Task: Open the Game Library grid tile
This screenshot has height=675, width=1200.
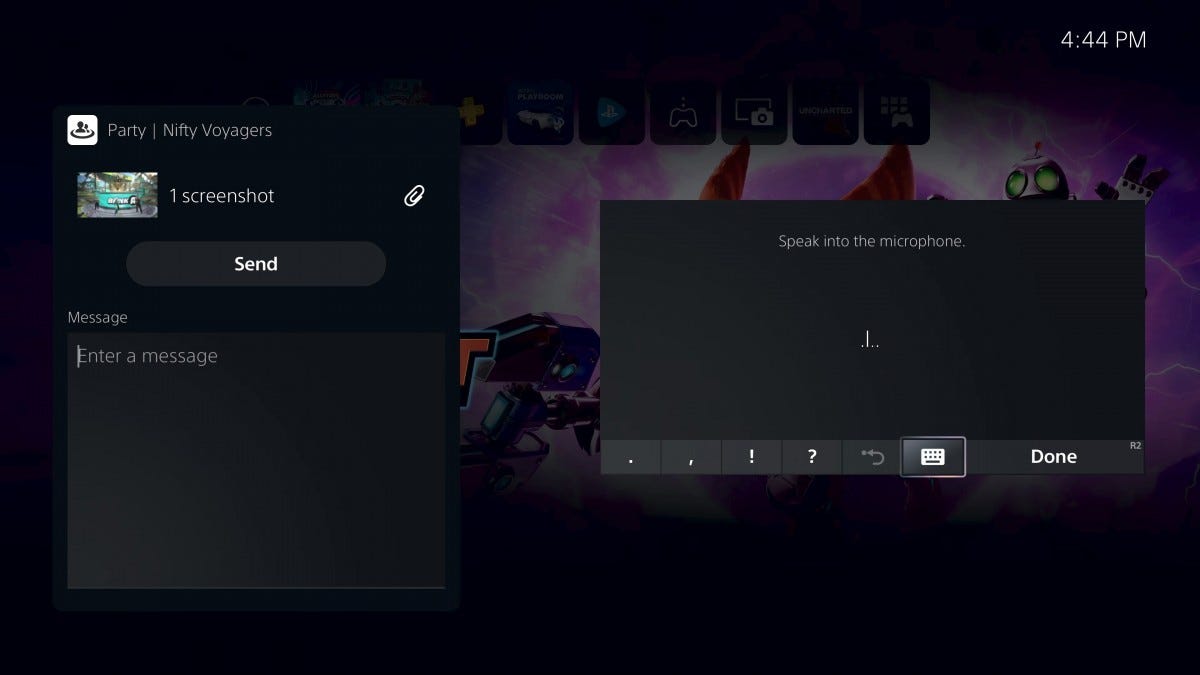Action: [x=897, y=113]
